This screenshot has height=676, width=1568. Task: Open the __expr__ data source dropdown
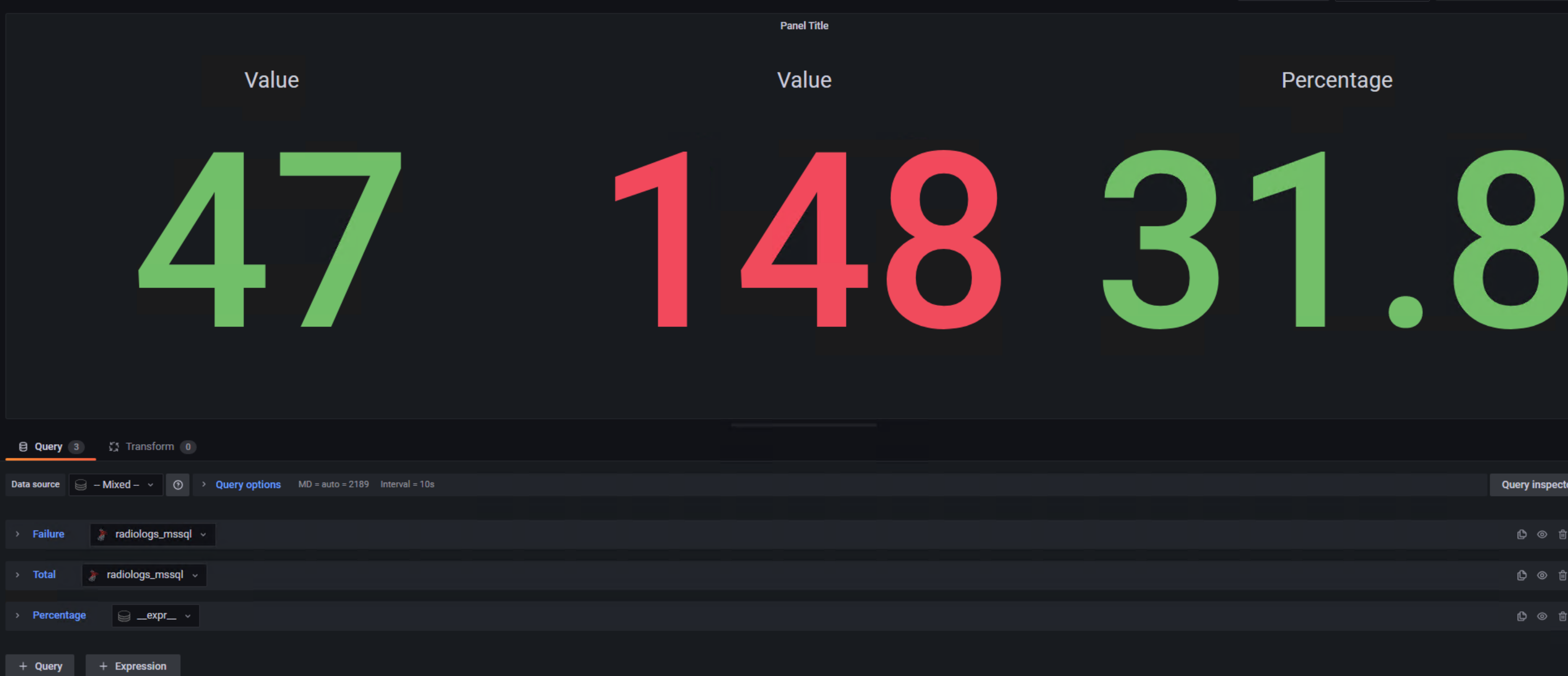156,615
